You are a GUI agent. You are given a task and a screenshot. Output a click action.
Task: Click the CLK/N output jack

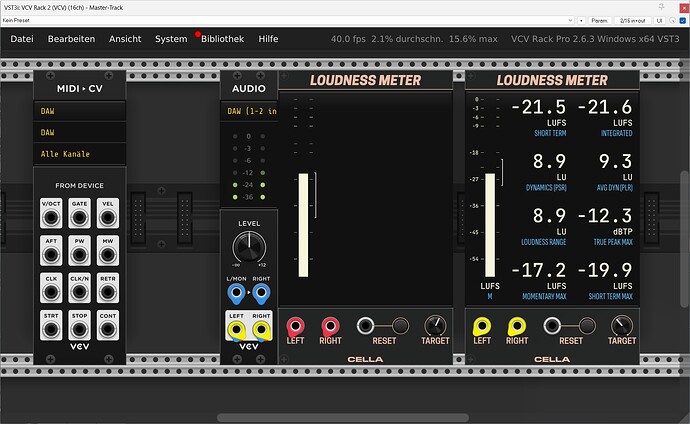point(79,292)
